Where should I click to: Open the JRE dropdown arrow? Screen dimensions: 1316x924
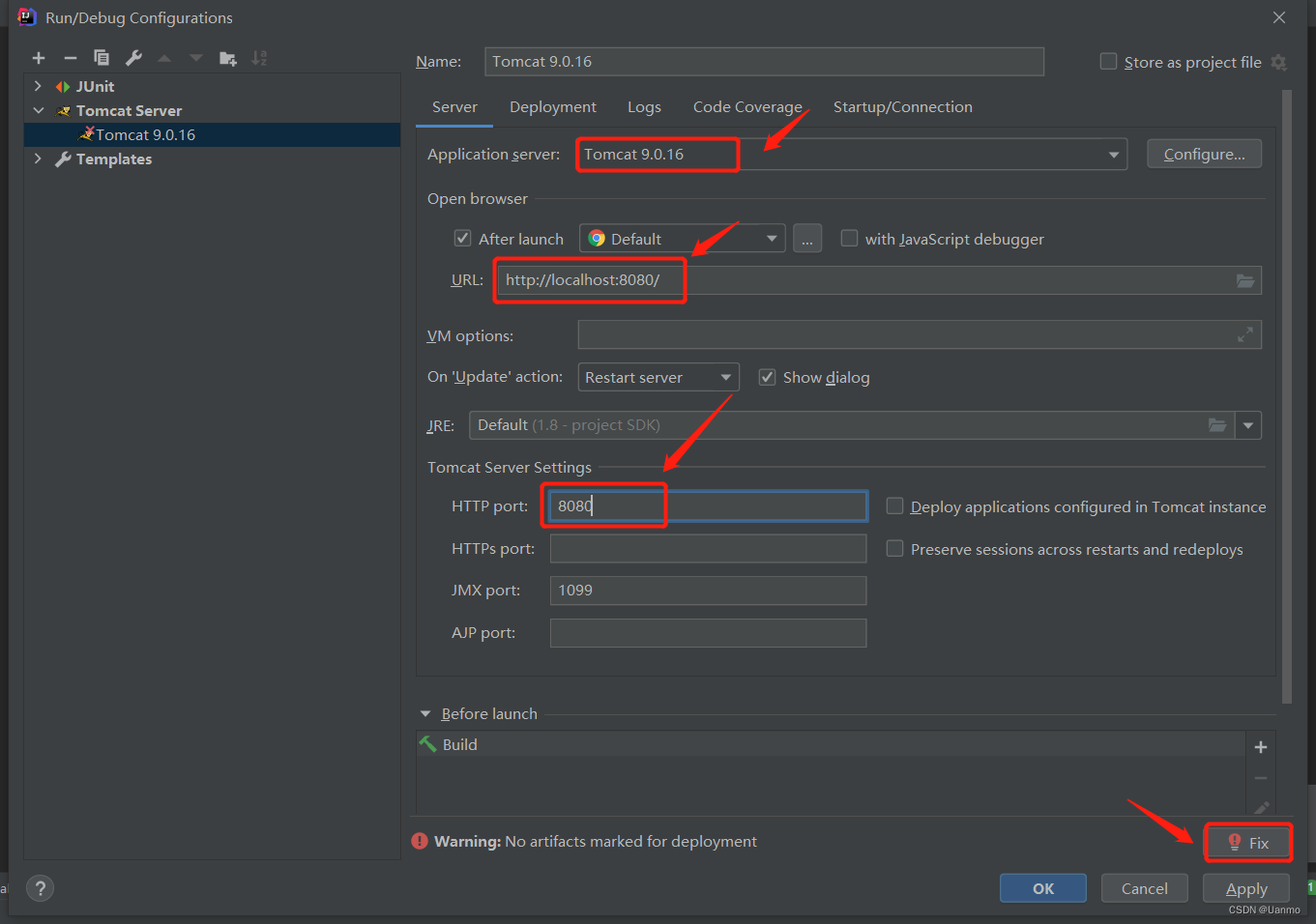pyautogui.click(x=1248, y=425)
